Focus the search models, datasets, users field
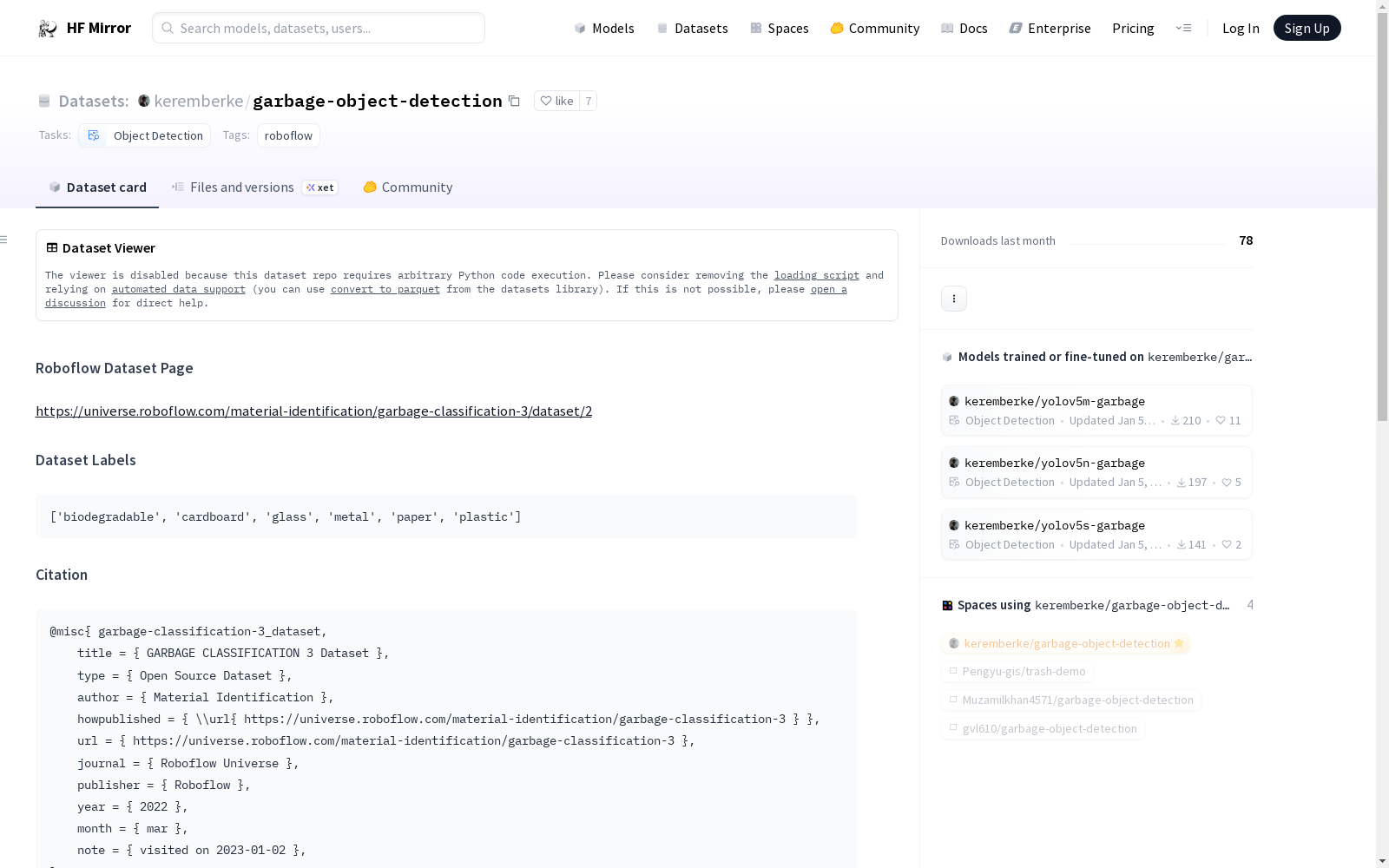The height and width of the screenshot is (868, 1389). tap(319, 28)
